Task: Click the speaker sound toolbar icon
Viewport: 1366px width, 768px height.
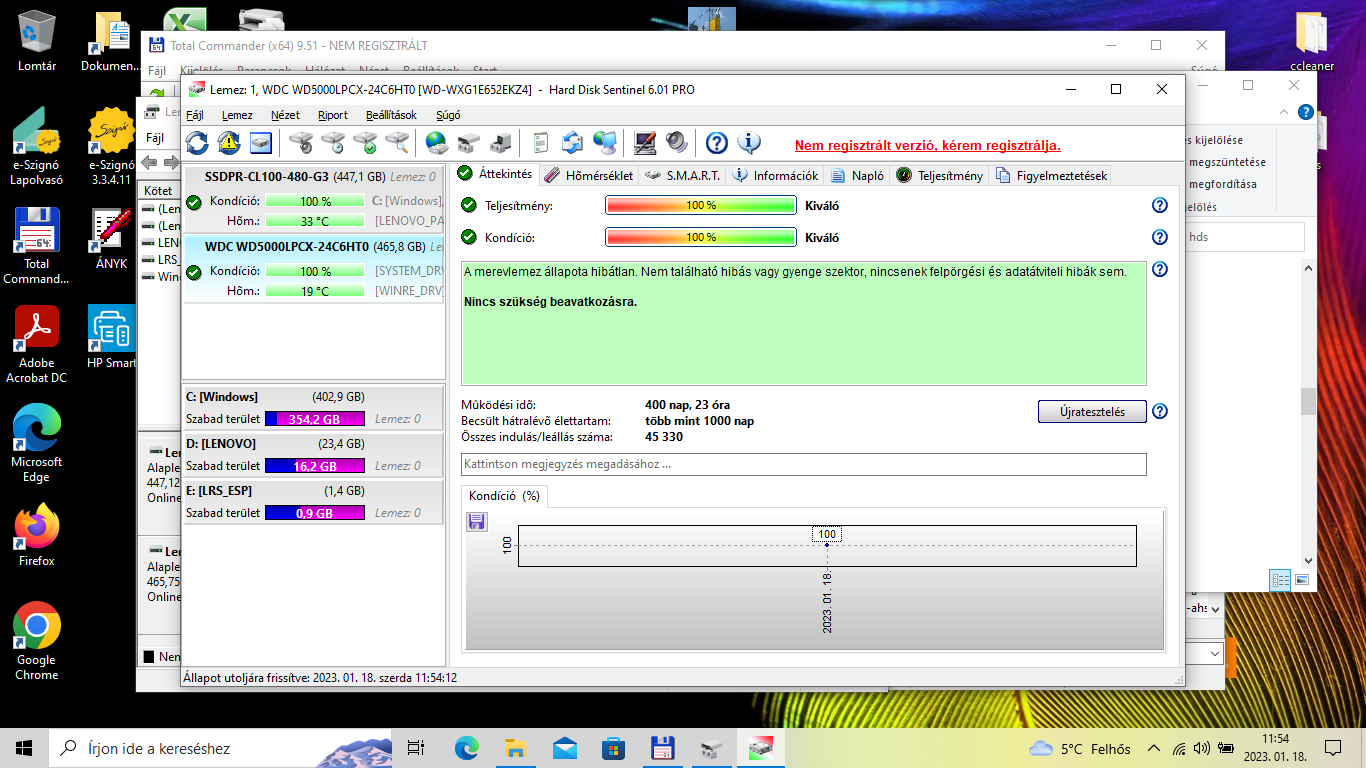Action: tap(677, 143)
